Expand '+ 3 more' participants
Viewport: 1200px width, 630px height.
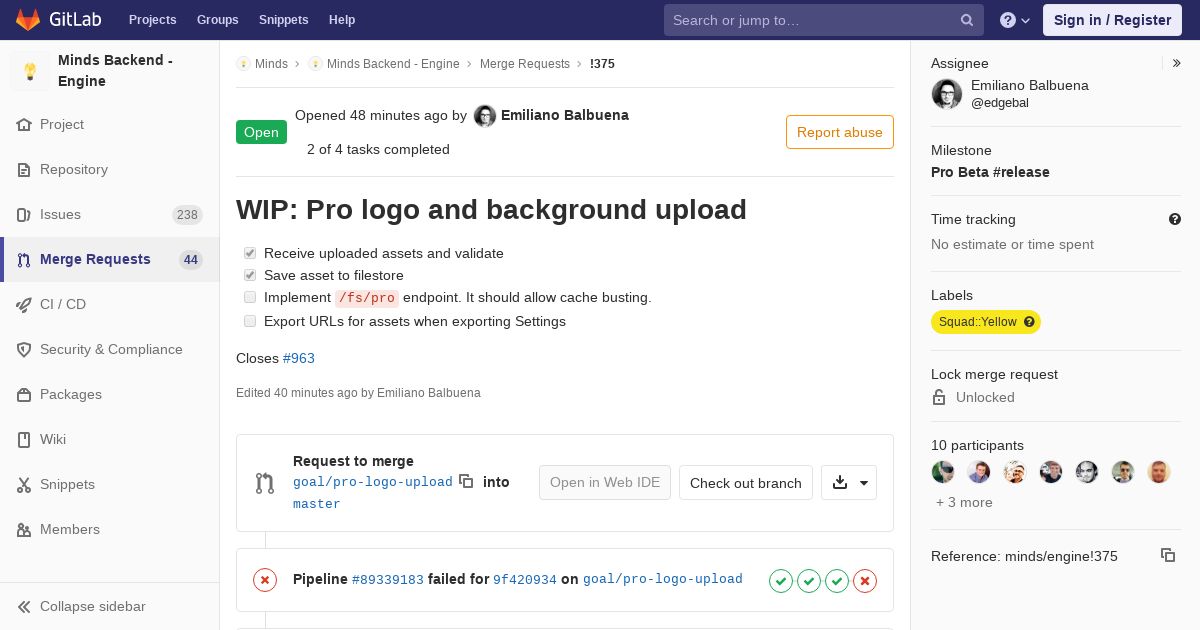(964, 502)
